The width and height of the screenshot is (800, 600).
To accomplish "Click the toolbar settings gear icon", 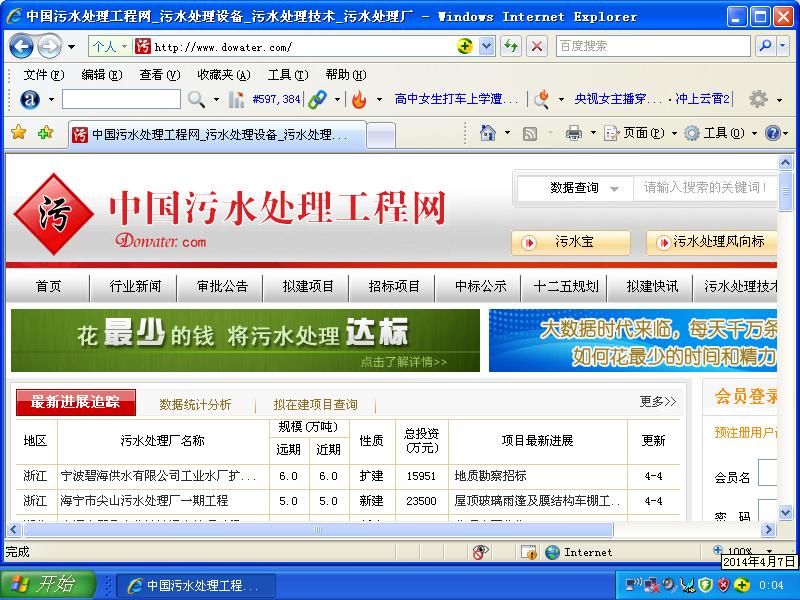I will pyautogui.click(x=758, y=99).
